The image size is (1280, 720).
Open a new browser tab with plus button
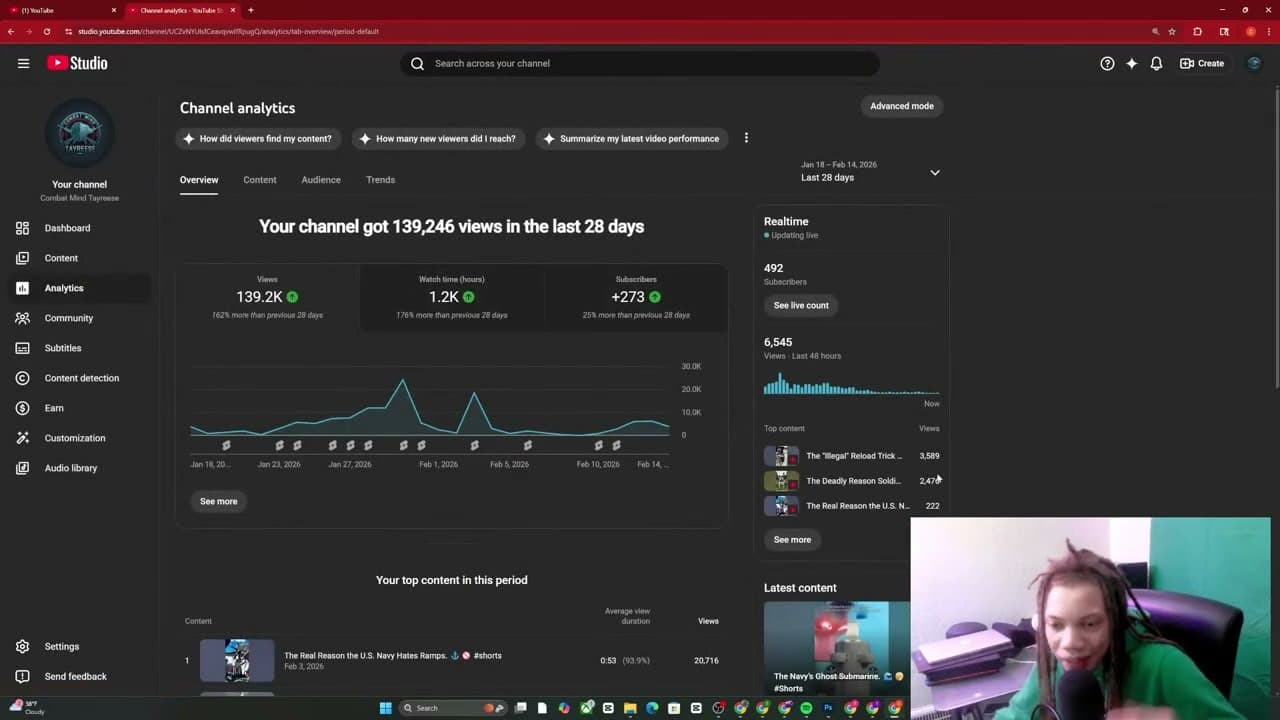point(250,10)
